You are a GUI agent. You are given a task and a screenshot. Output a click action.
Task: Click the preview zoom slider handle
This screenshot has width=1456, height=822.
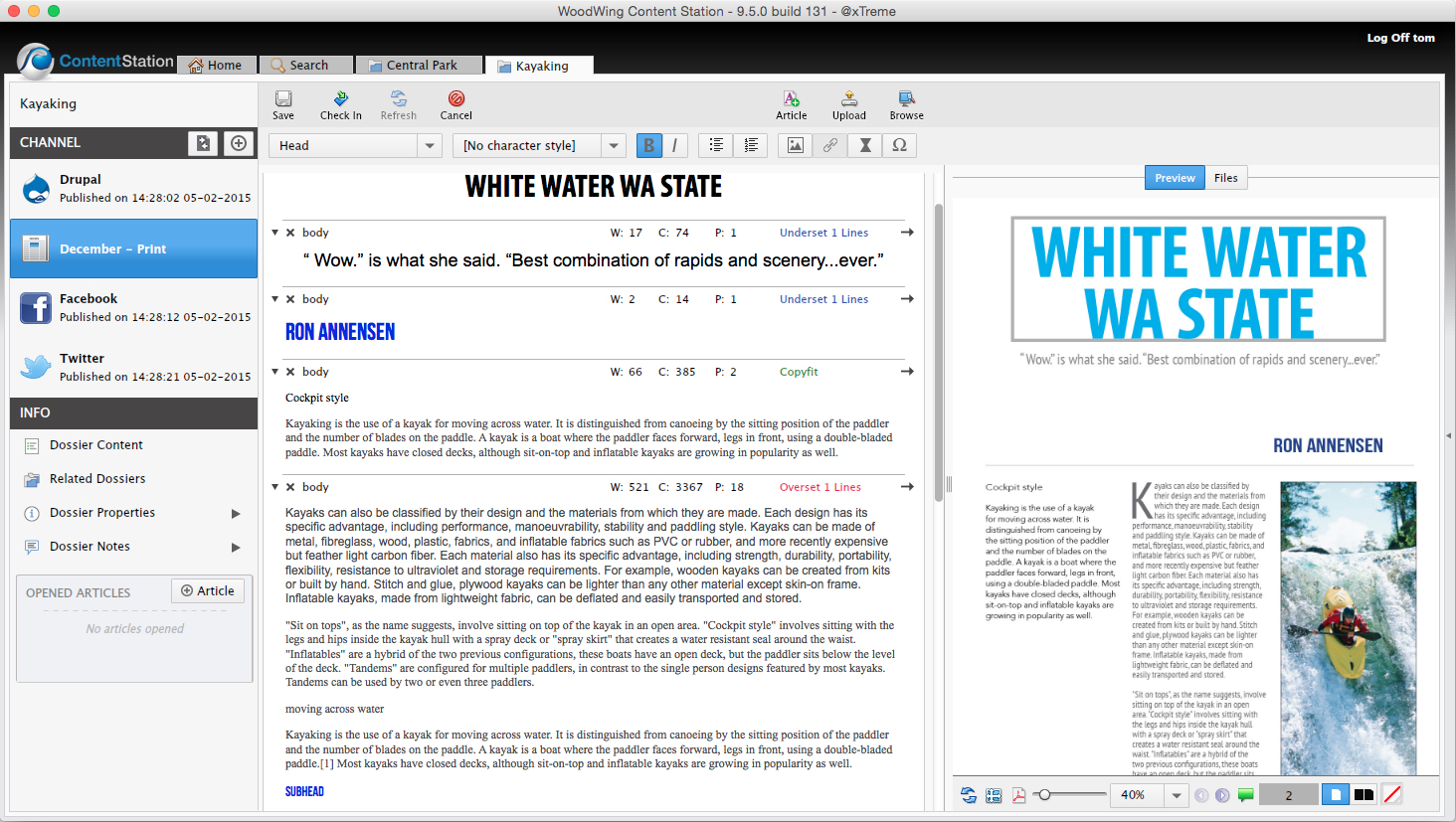(x=1044, y=794)
